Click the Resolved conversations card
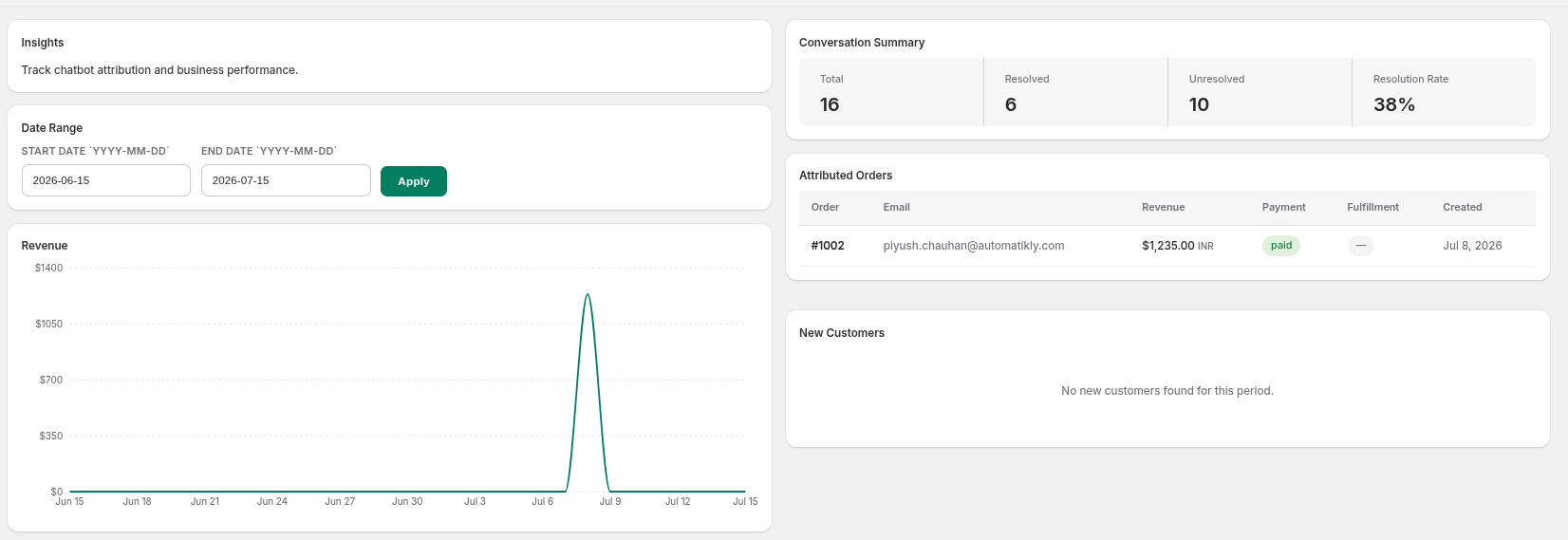This screenshot has width=1568, height=540. point(1075,92)
